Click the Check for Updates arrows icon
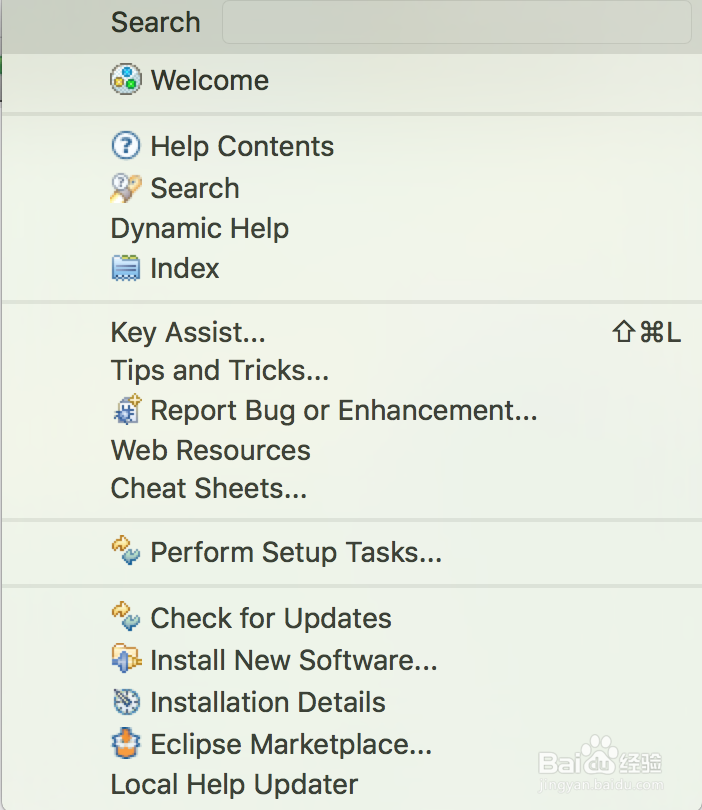 point(126,616)
